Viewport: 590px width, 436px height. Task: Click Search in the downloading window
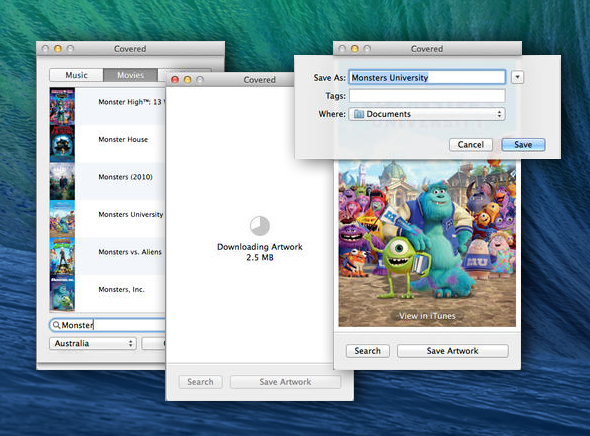pyautogui.click(x=200, y=382)
